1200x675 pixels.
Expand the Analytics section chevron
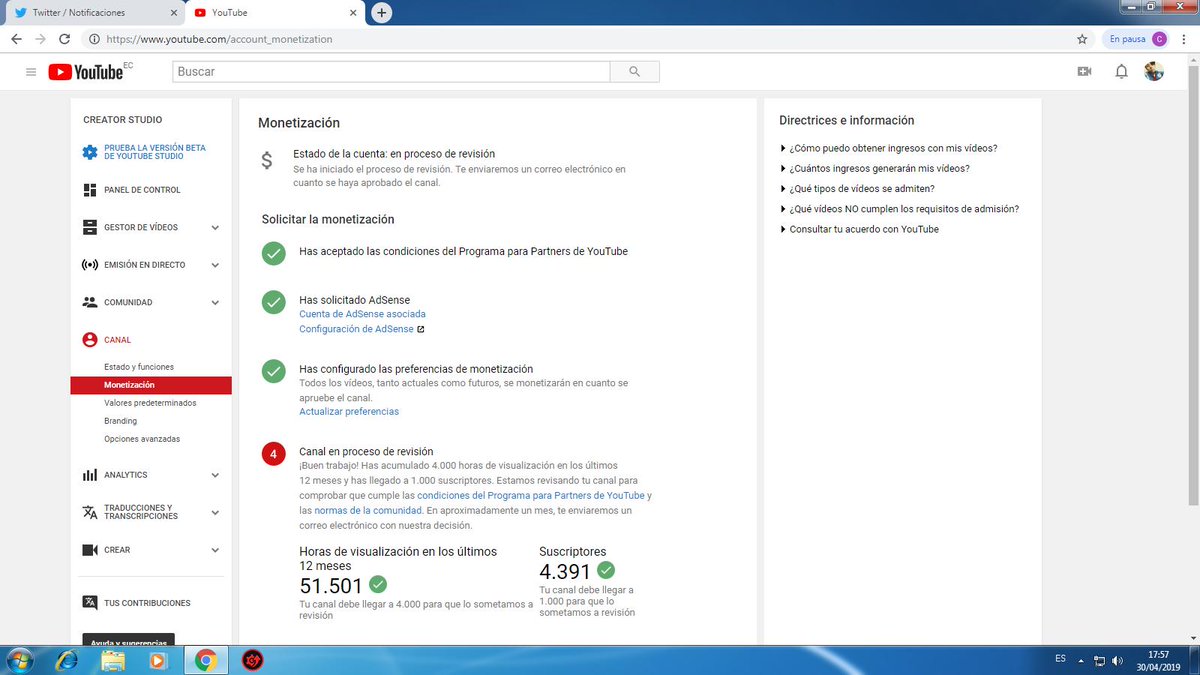click(215, 475)
